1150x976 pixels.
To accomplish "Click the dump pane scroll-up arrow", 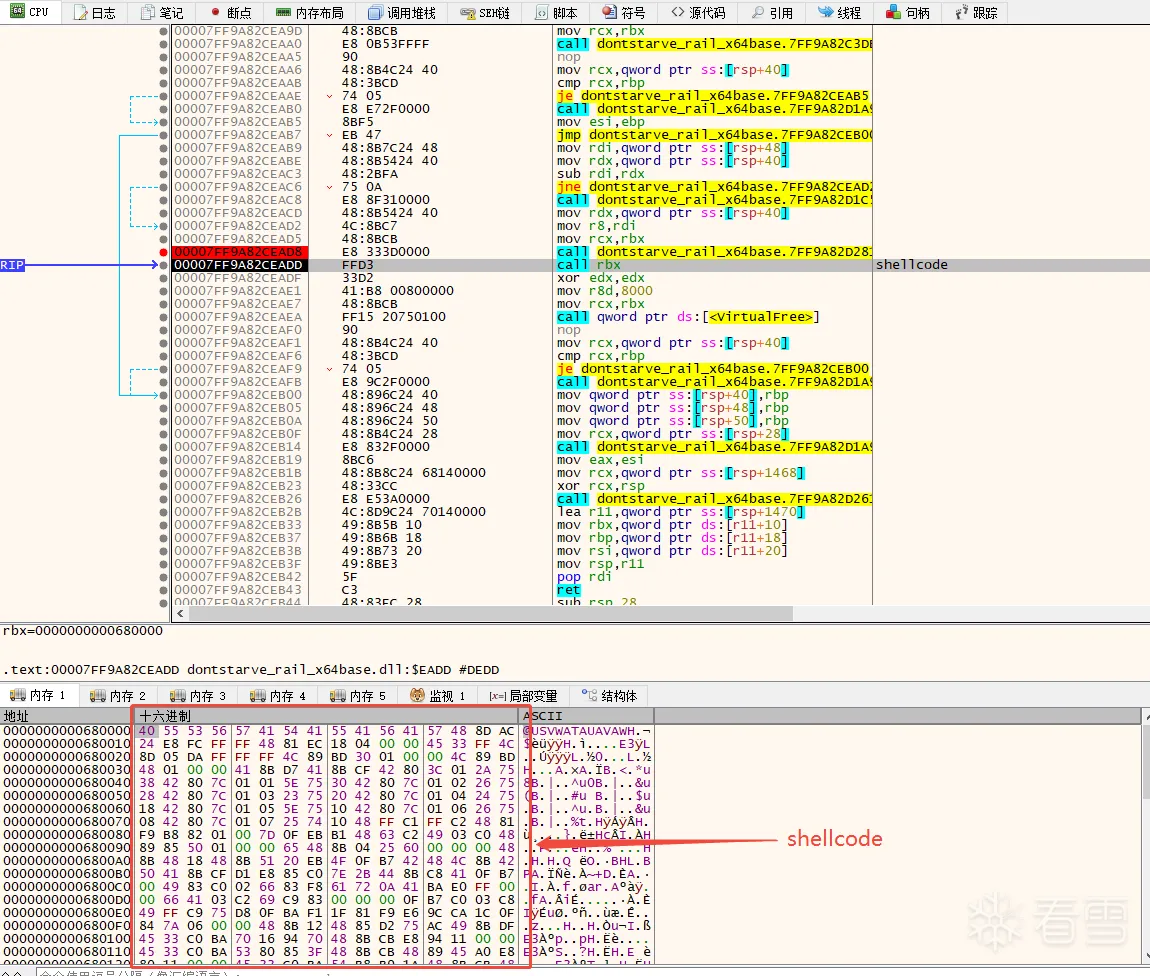I will [1146, 715].
